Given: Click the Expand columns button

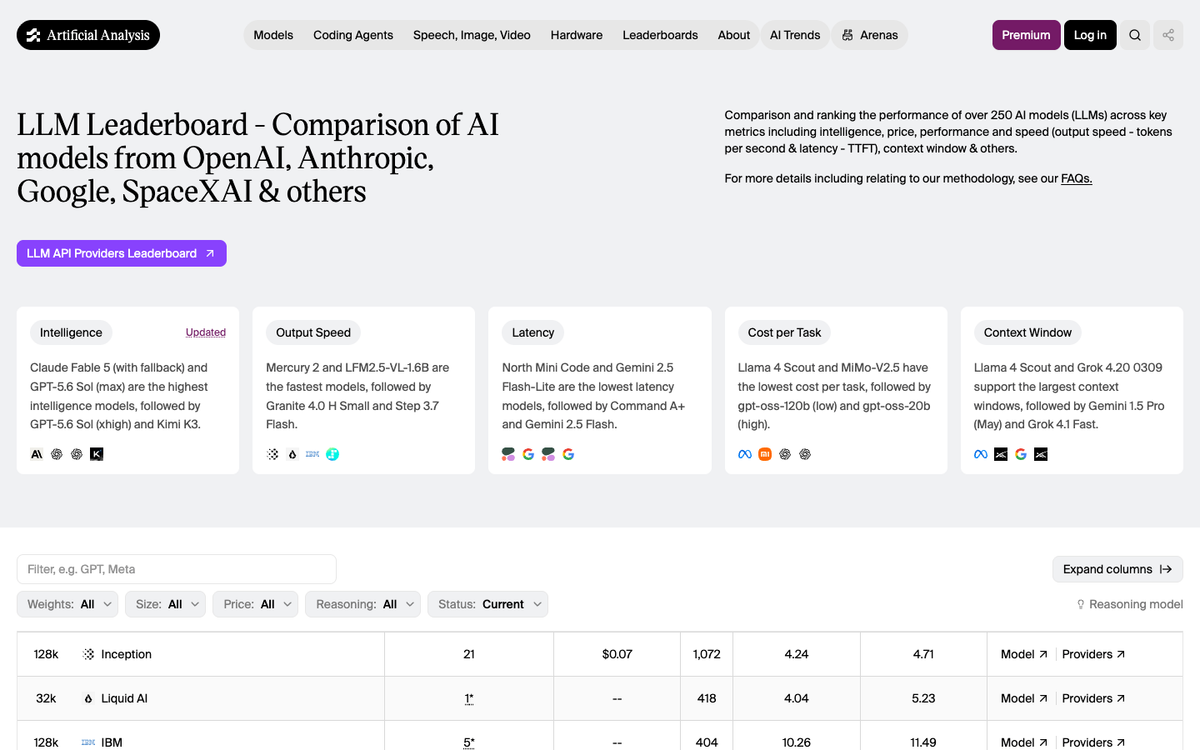Looking at the screenshot, I should [1117, 569].
